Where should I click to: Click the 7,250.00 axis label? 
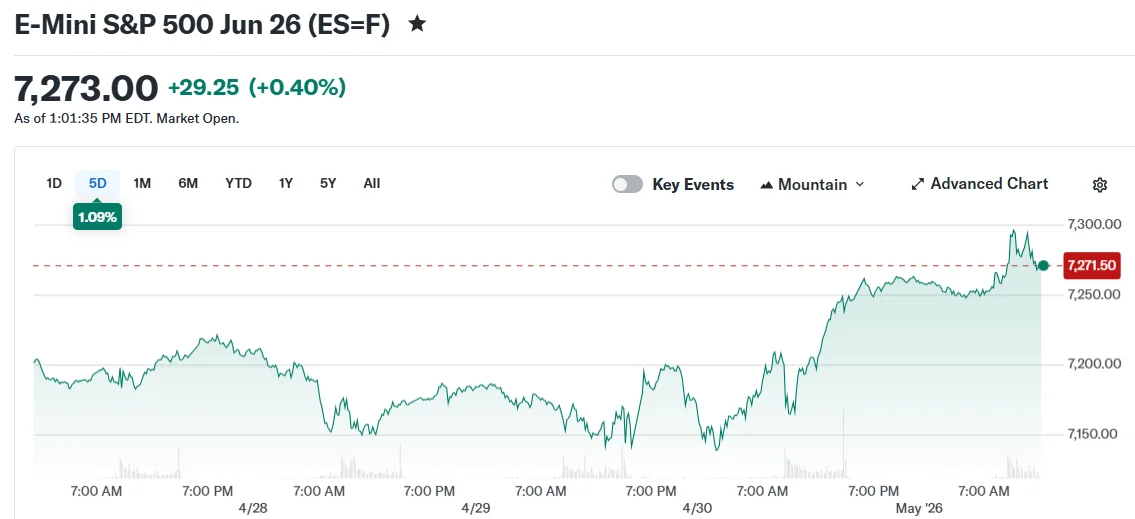pos(1094,295)
